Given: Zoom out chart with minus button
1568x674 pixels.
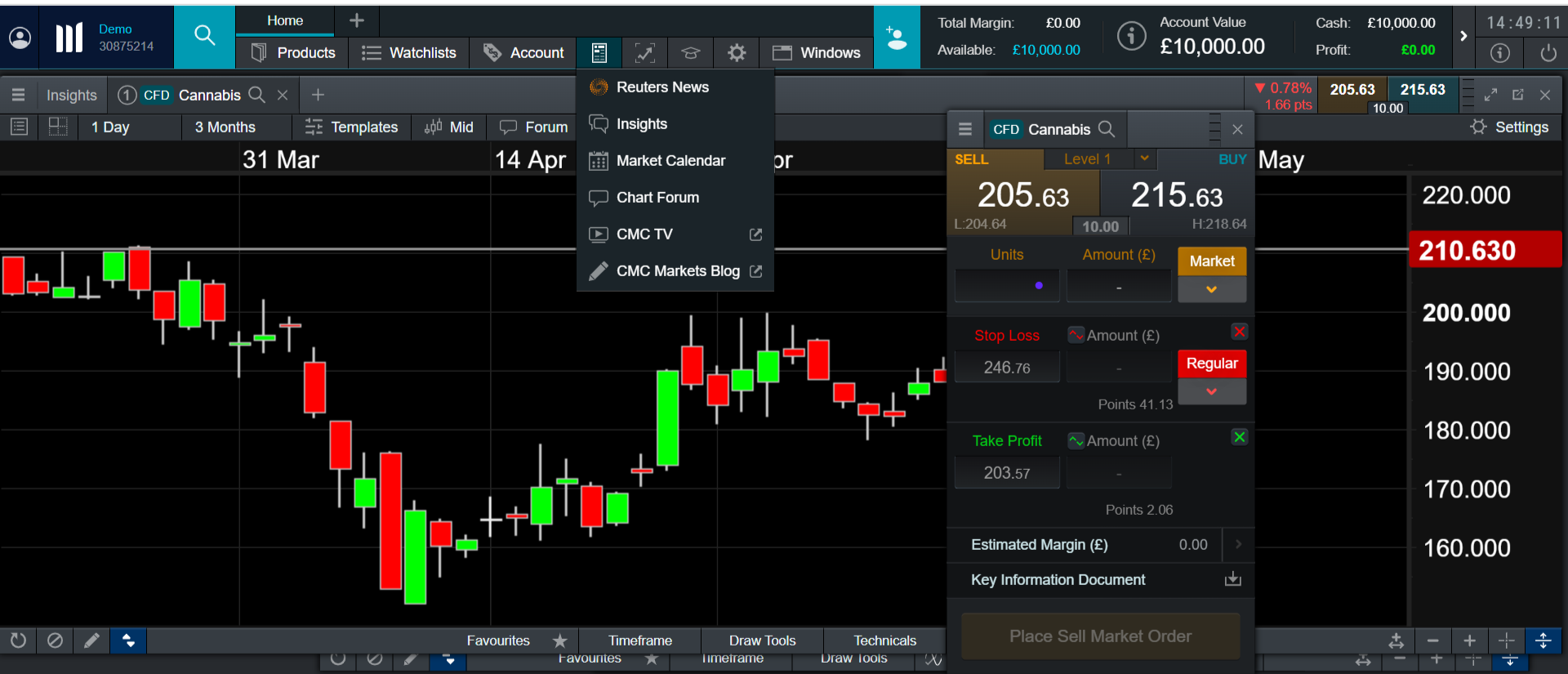Looking at the screenshot, I should 1432,641.
